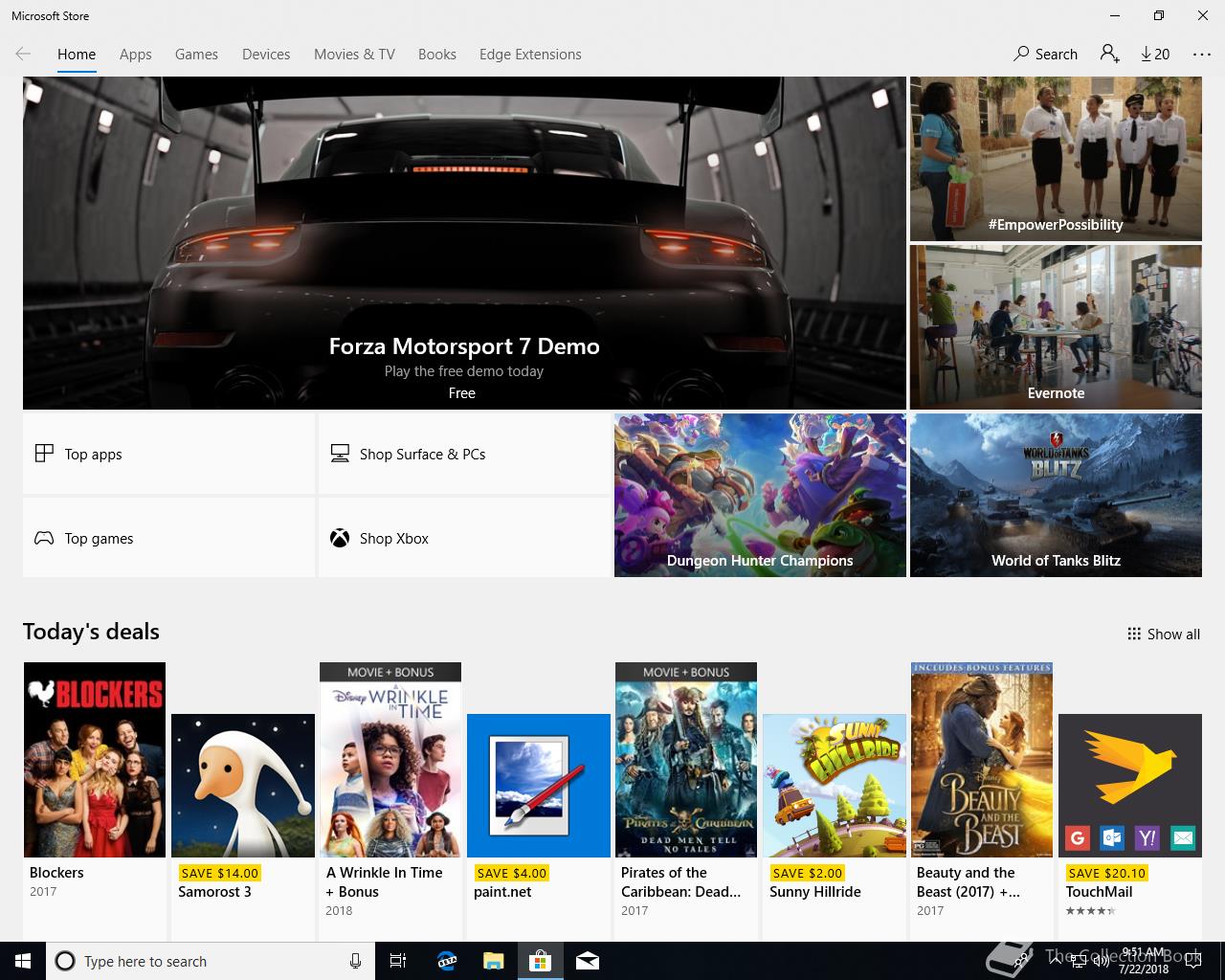The height and width of the screenshot is (980, 1225).
Task: Select the TouchMail title text
Action: 1099,892
